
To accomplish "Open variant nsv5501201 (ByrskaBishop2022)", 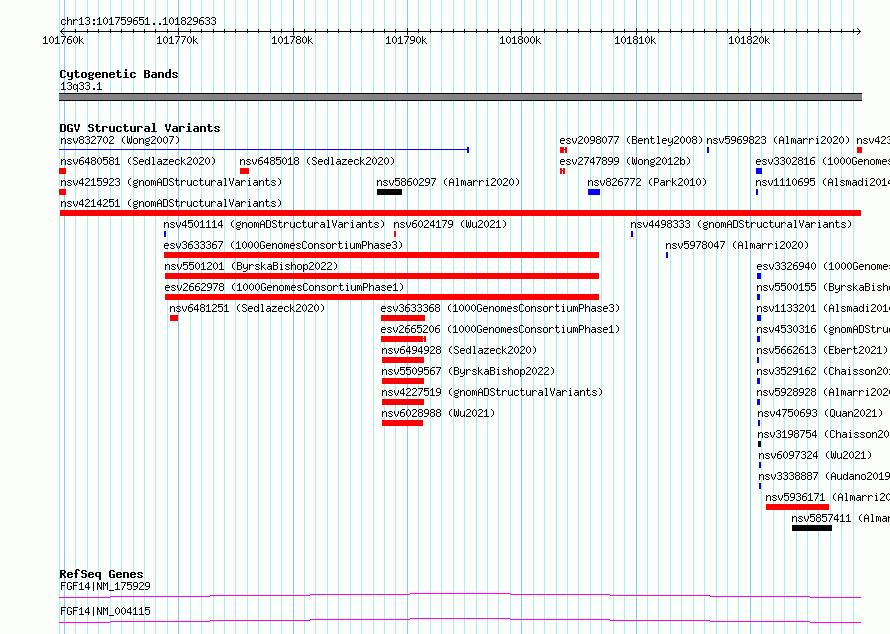I will (x=251, y=266).
